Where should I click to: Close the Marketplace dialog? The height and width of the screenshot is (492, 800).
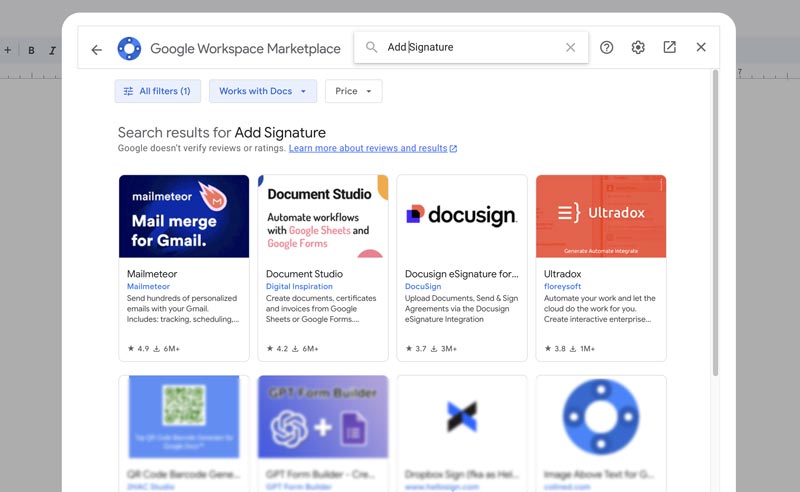pos(701,47)
